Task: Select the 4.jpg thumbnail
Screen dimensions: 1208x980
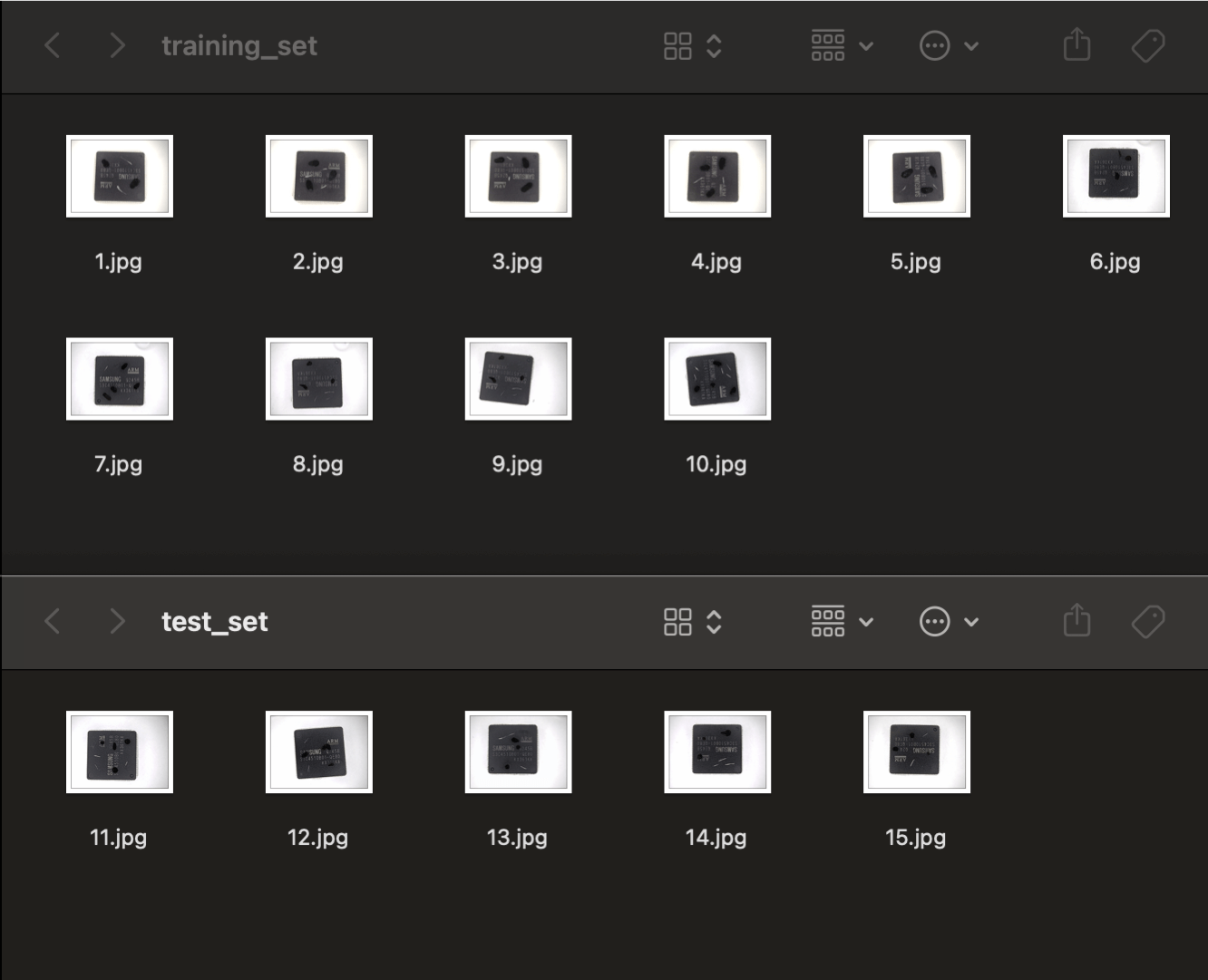Action: point(717,176)
